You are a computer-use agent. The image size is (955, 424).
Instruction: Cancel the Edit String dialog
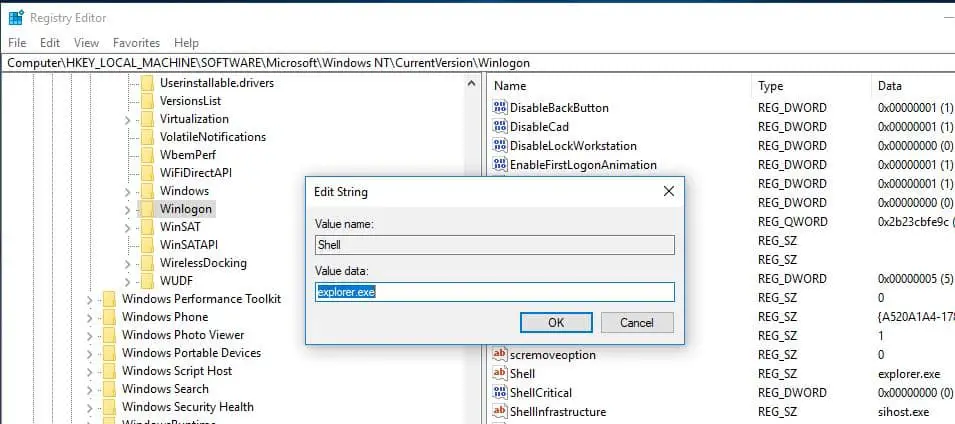click(637, 323)
